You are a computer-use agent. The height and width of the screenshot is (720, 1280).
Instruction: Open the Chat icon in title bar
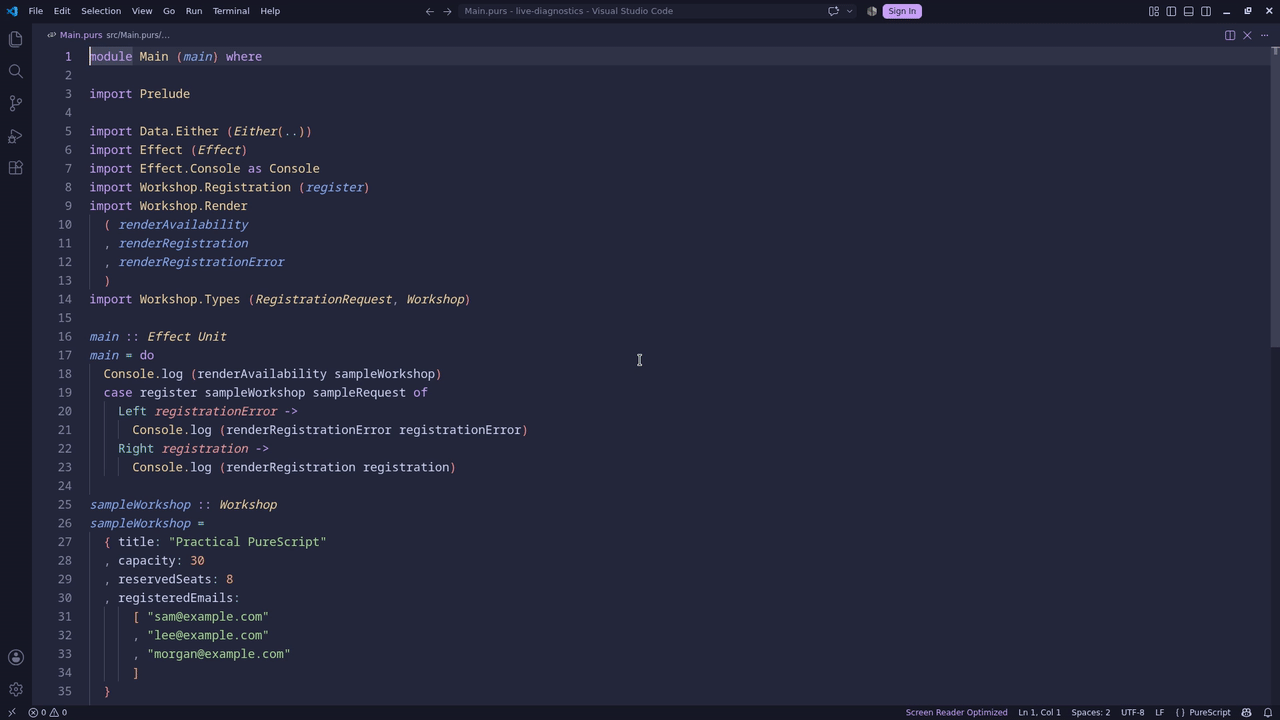tap(833, 11)
